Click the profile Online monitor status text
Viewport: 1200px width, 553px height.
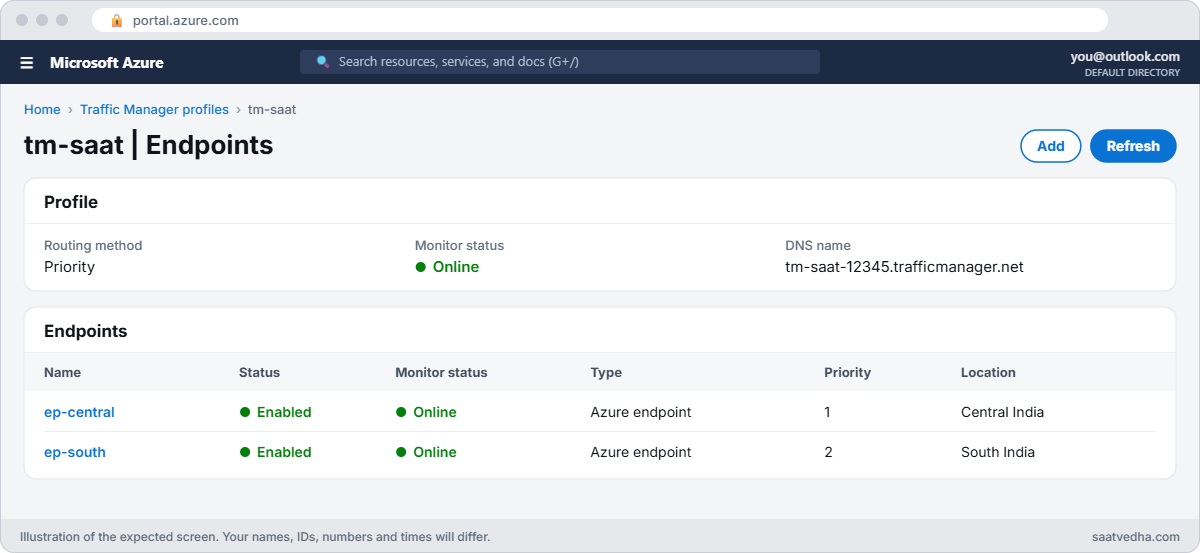(x=456, y=267)
